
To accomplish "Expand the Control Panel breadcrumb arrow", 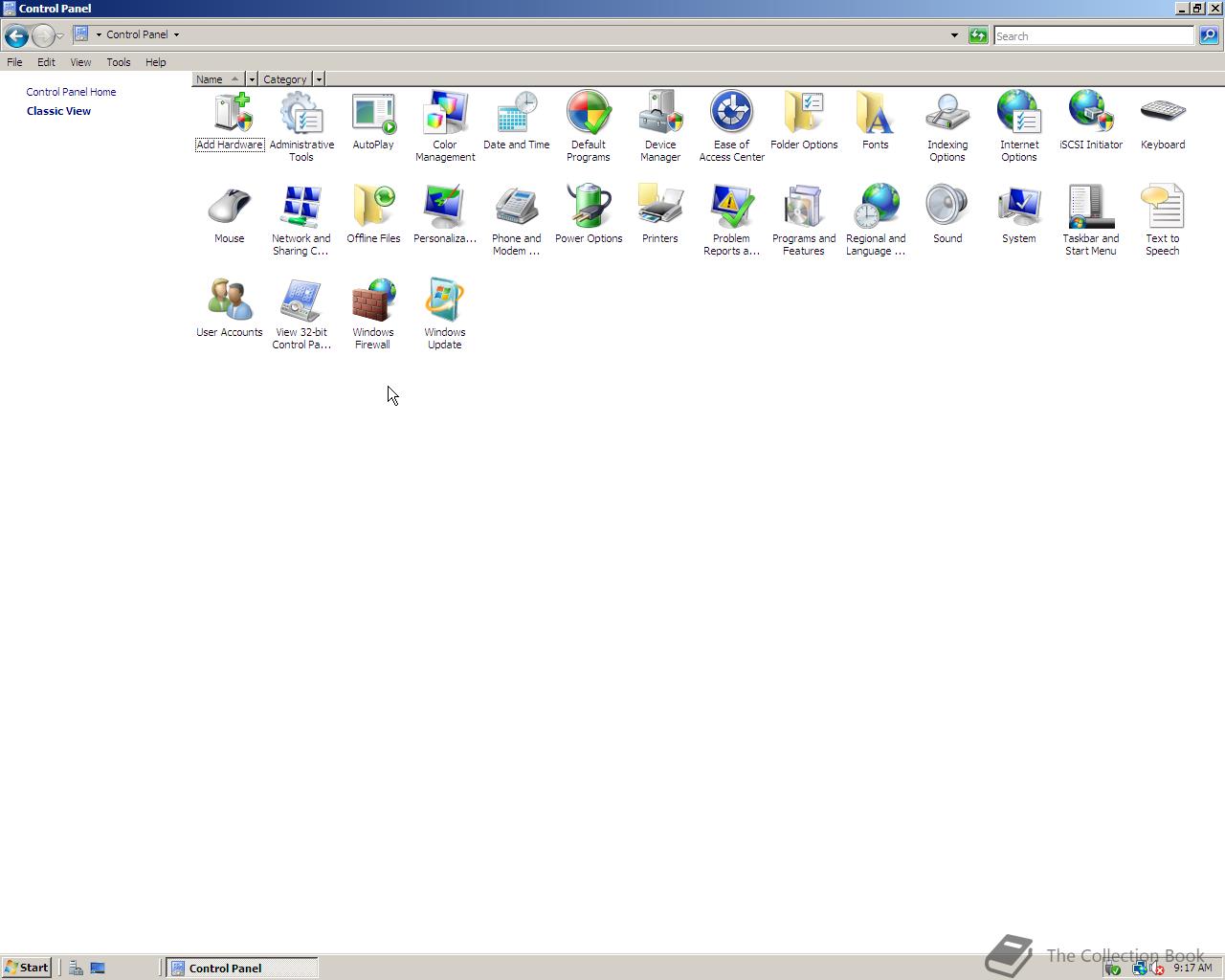I will pos(176,34).
